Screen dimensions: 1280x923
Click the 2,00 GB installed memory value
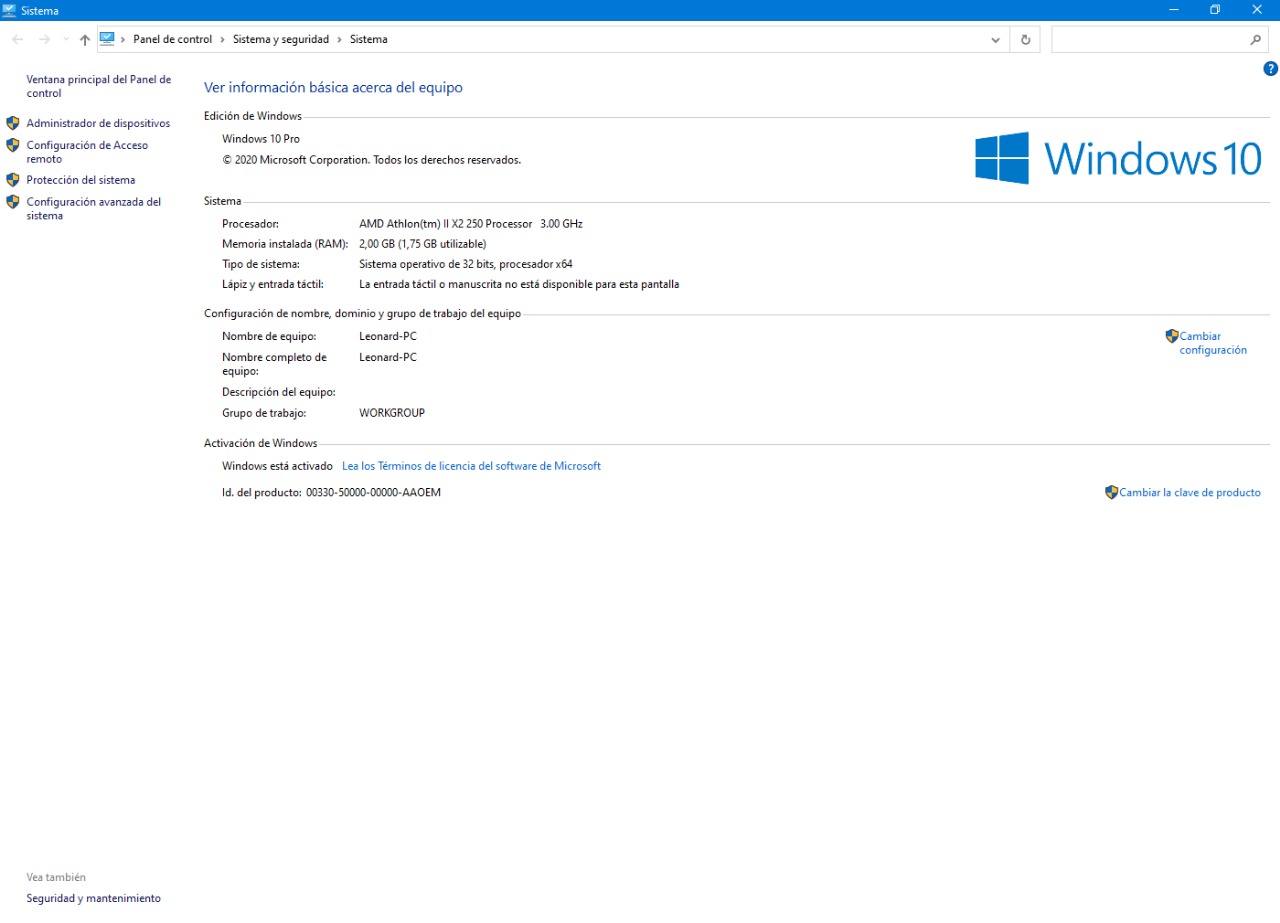[x=423, y=244]
